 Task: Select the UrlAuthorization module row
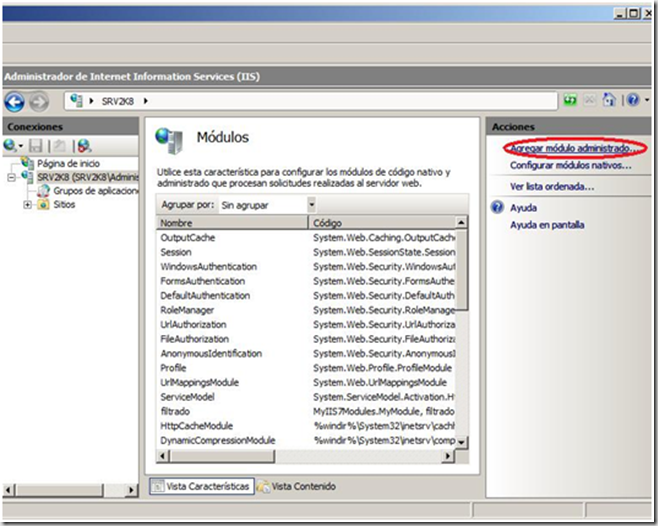(x=306, y=324)
